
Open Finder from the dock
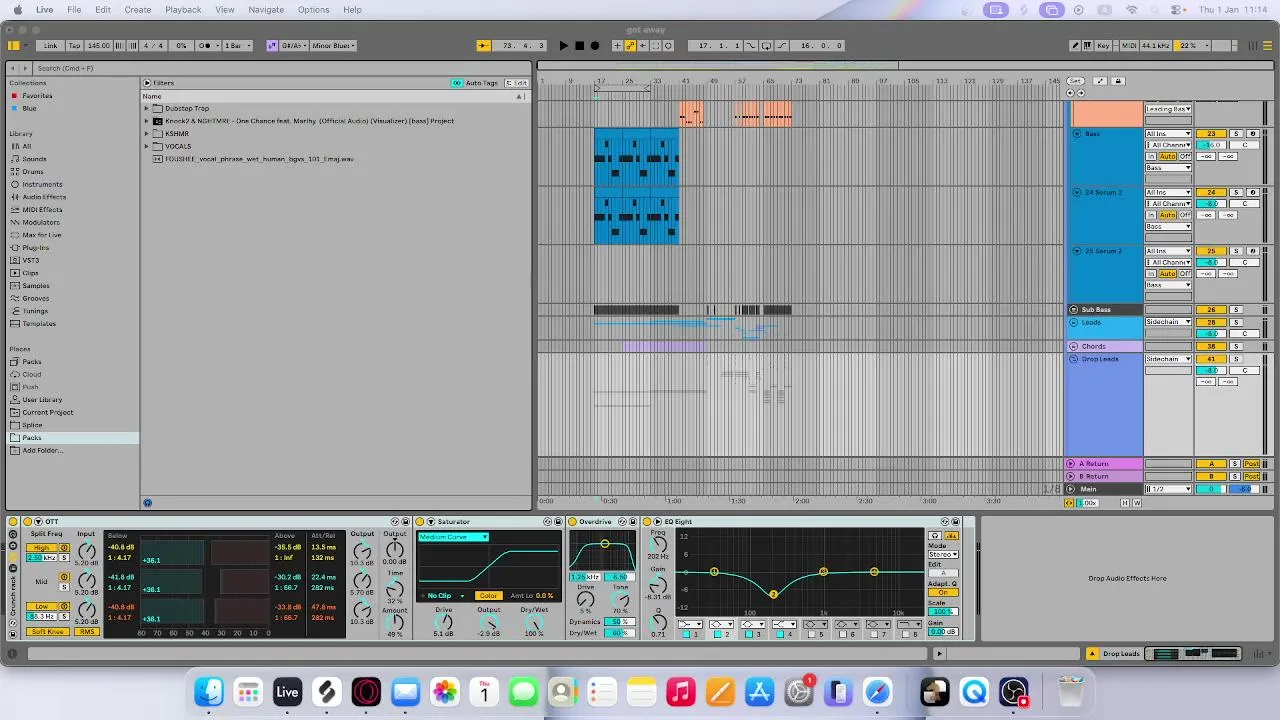(209, 692)
